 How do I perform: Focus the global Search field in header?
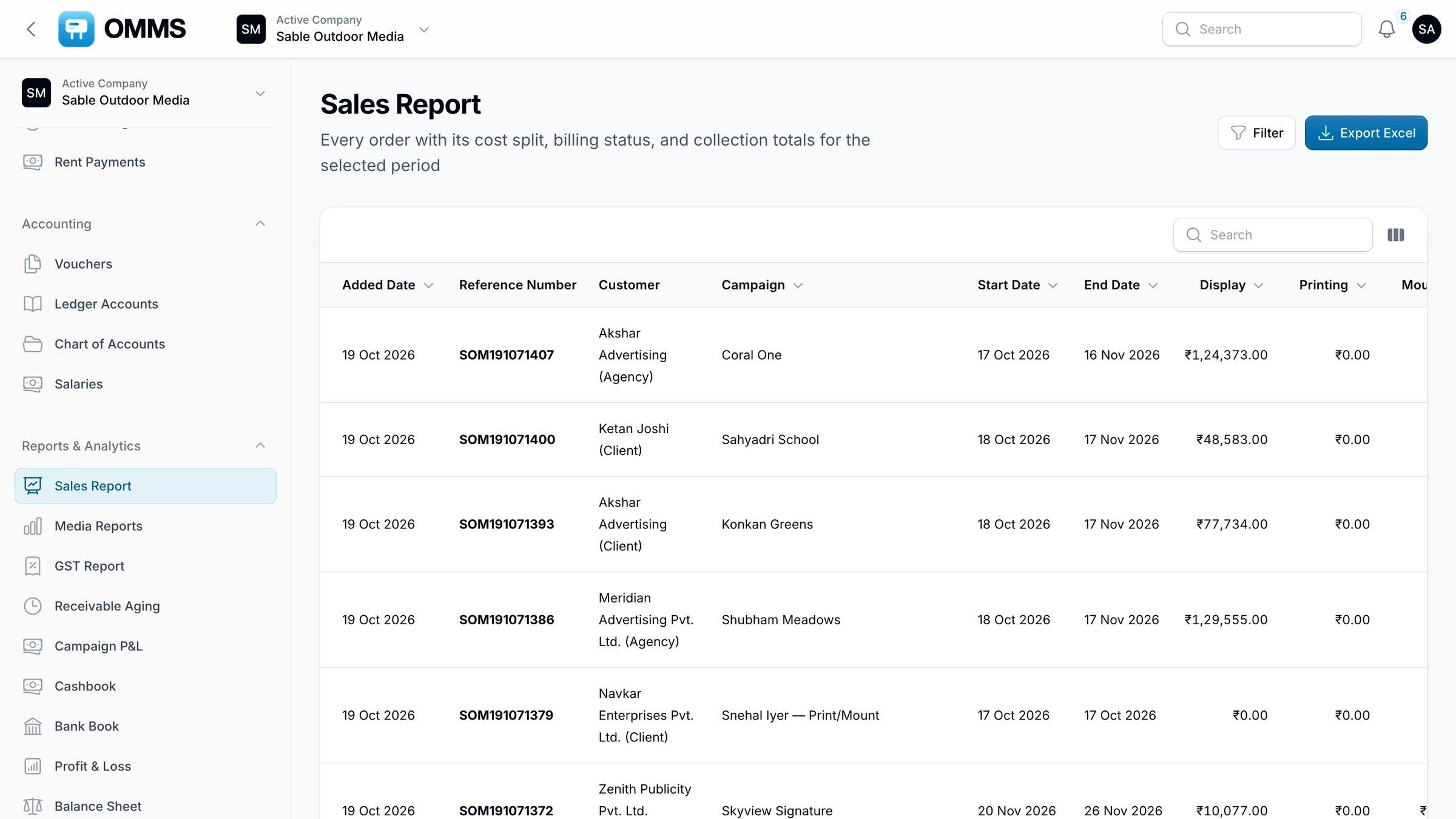(x=1262, y=29)
